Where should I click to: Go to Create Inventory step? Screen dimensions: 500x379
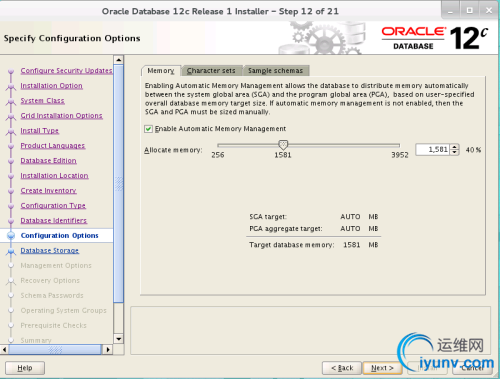pos(48,191)
